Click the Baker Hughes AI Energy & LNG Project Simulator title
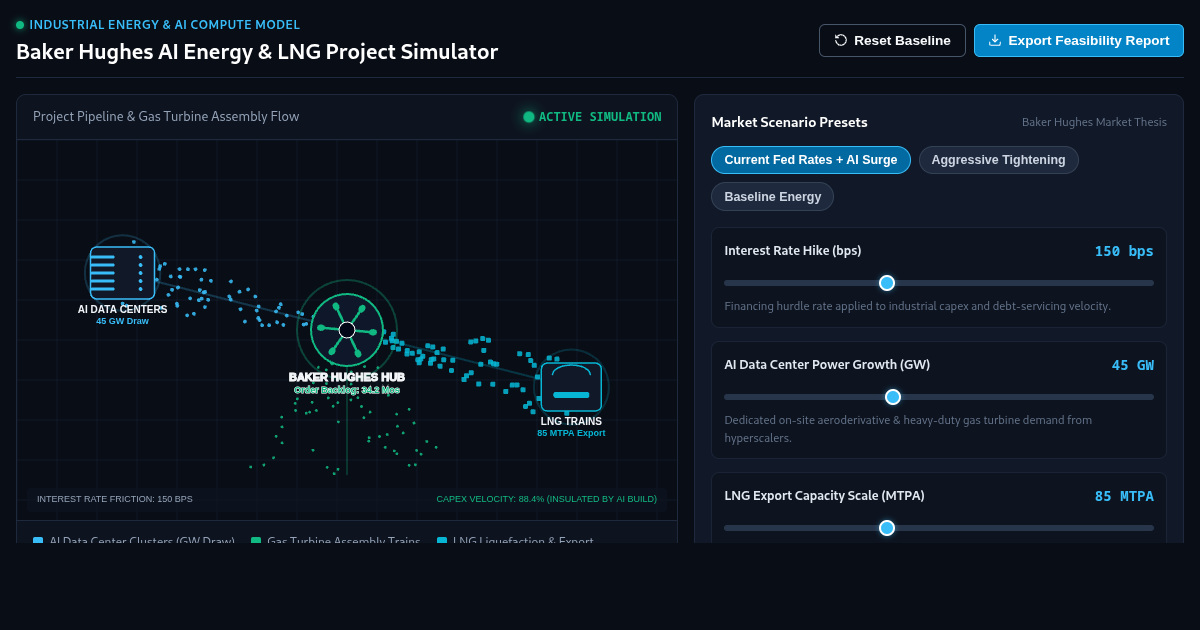1200x630 pixels. click(x=257, y=52)
